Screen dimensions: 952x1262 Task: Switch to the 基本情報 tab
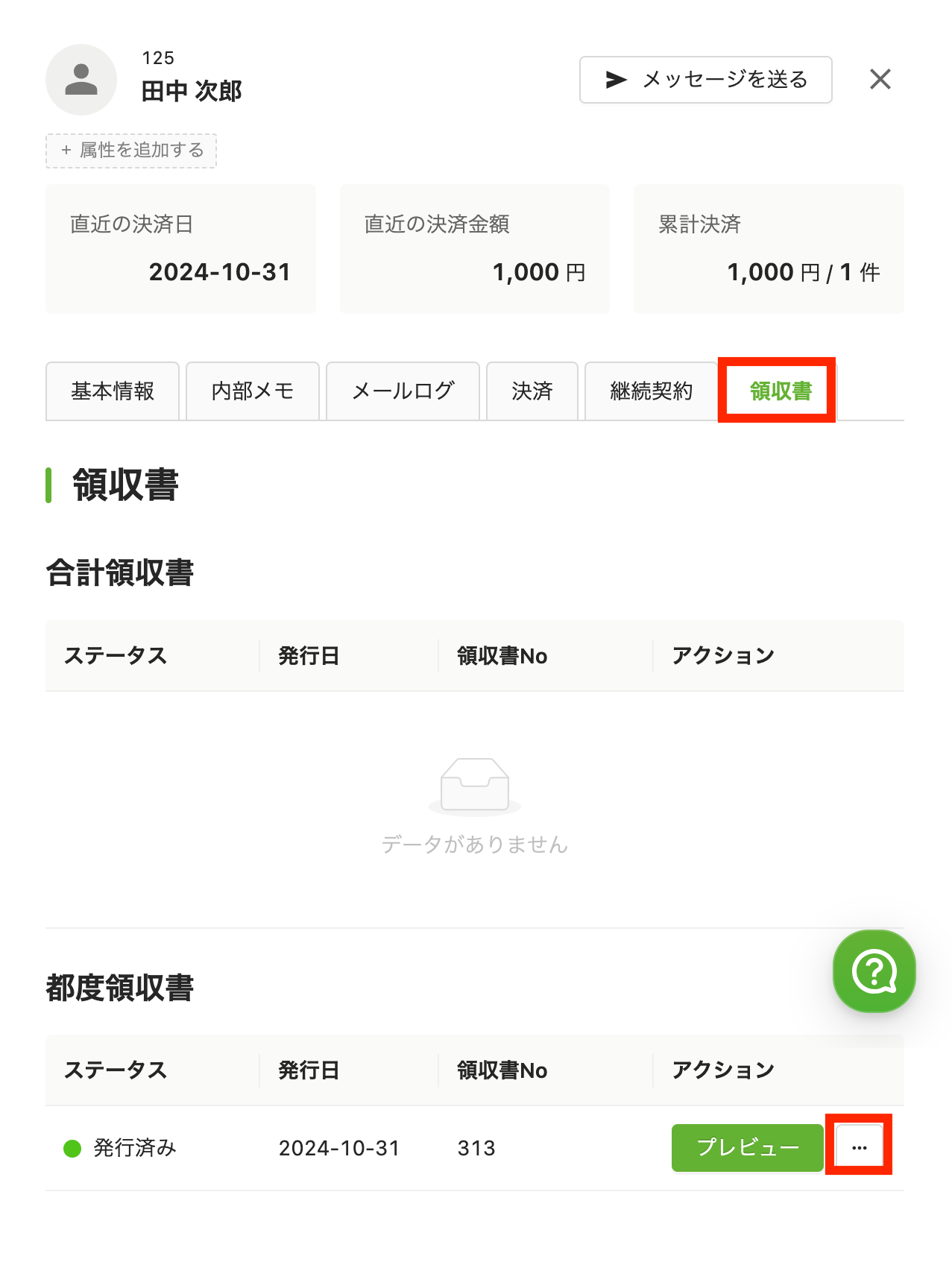click(113, 391)
